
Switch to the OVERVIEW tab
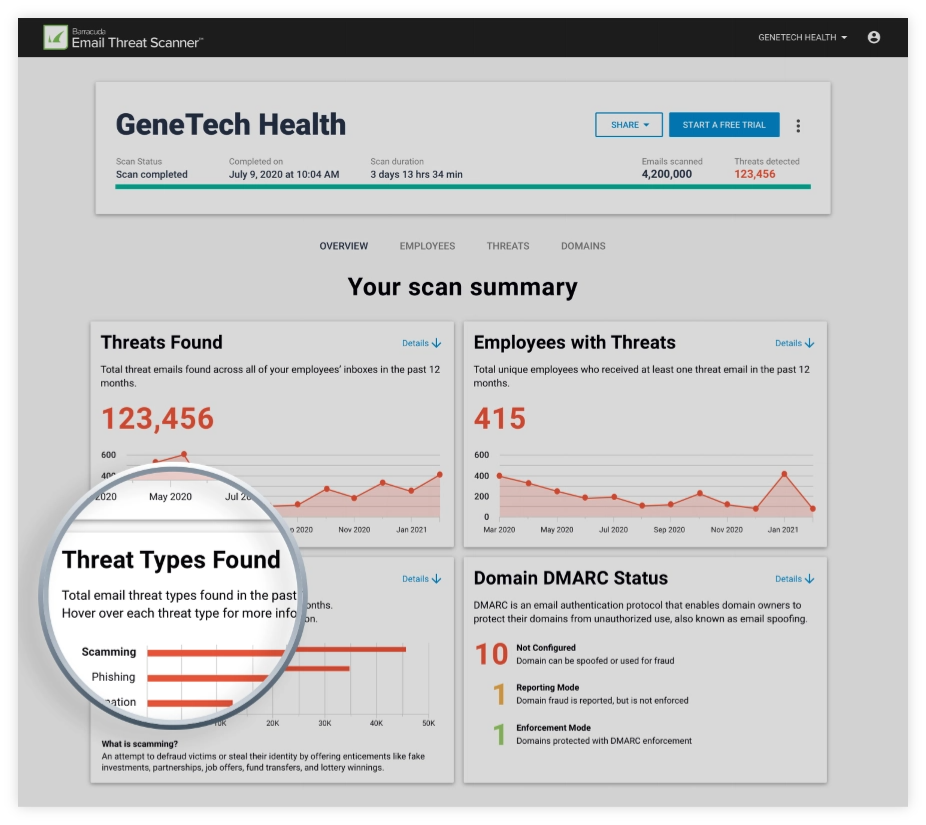344,246
